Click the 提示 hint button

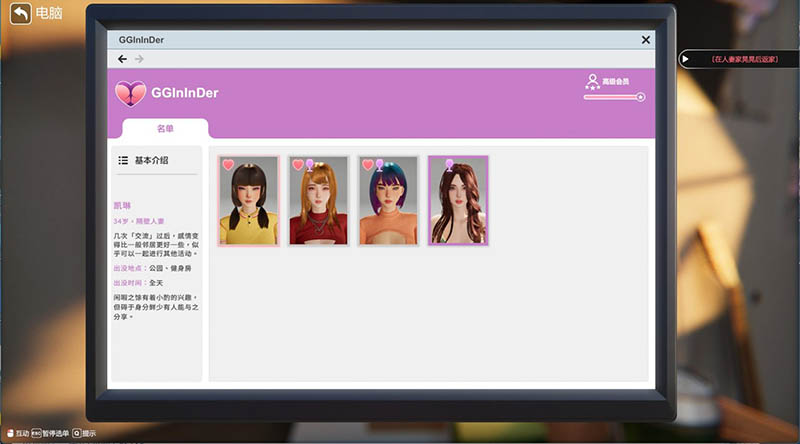coord(84,434)
